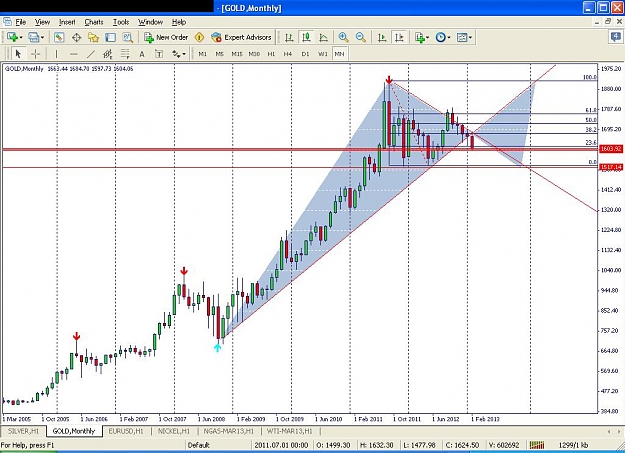Open the File menu

coord(20,22)
